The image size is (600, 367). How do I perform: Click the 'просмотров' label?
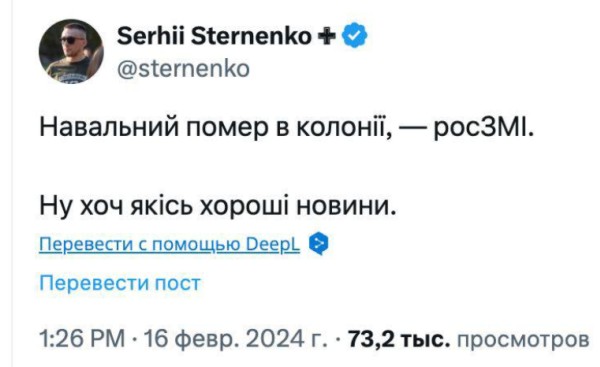pos(523,339)
